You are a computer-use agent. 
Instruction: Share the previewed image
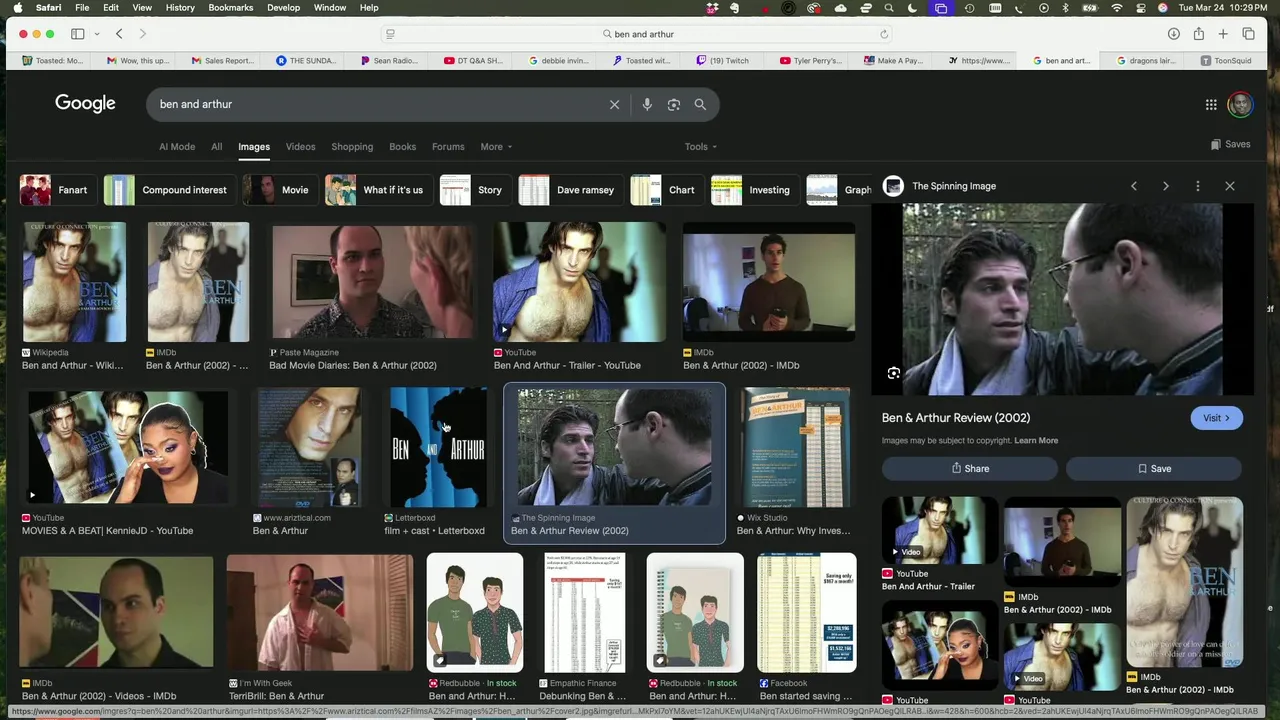970,468
